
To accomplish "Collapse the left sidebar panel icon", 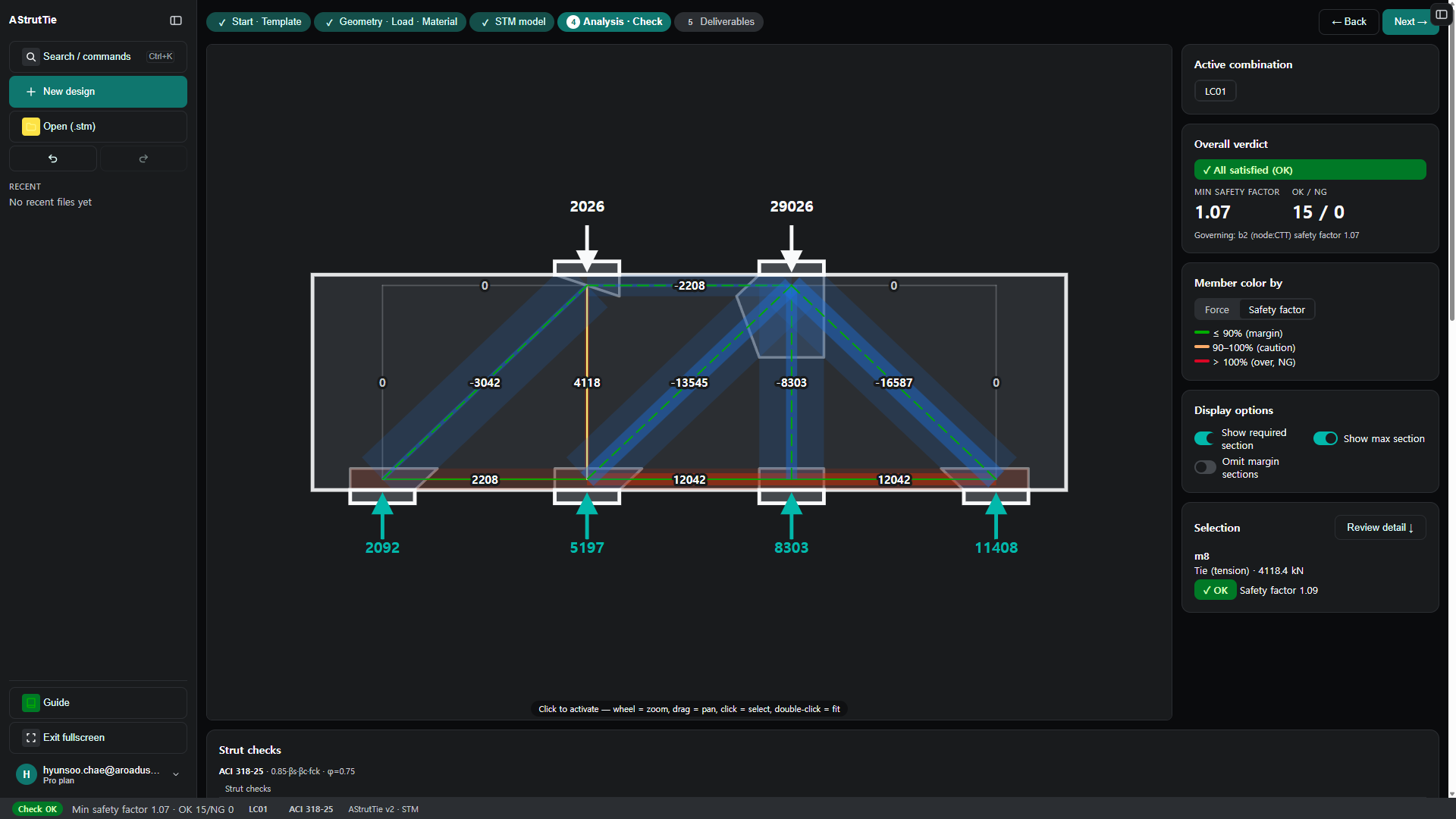I will pos(176,20).
